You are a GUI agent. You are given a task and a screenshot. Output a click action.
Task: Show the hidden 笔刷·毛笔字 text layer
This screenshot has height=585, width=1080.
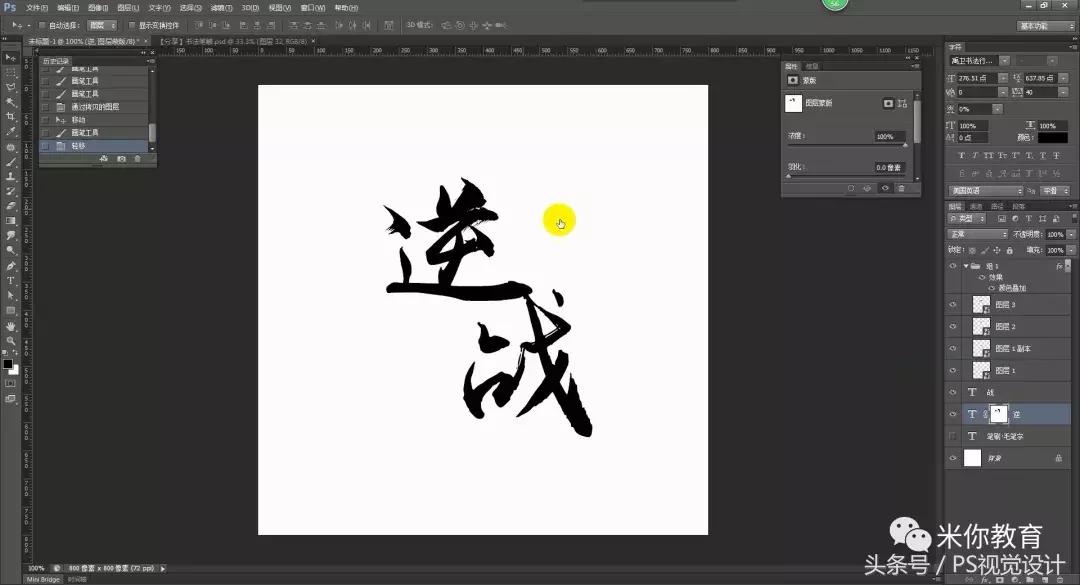point(951,436)
